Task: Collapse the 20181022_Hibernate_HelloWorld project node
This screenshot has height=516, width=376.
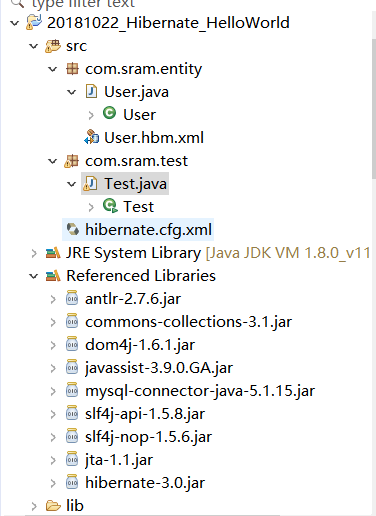Action: click(15, 23)
